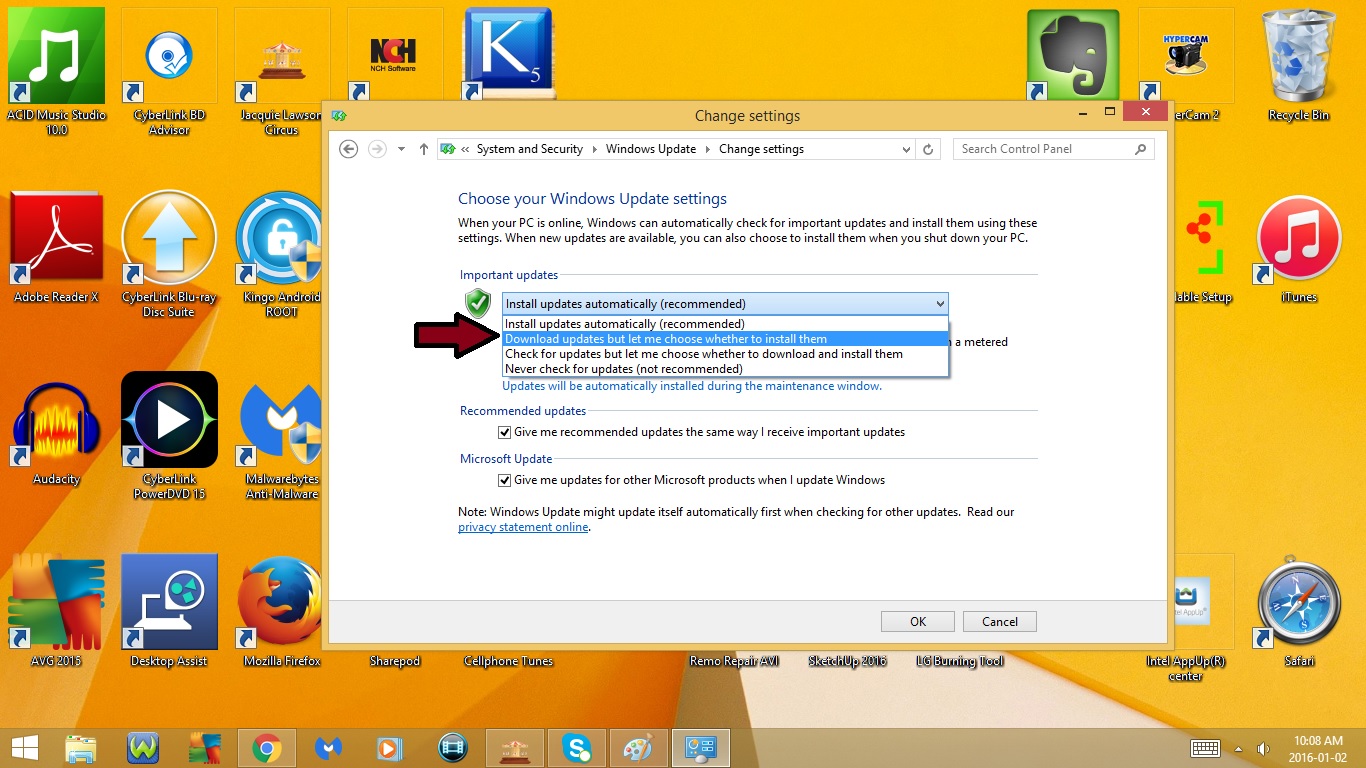Screen dimensions: 1366x768
Task: Open Skype from the taskbar
Action: (577, 747)
